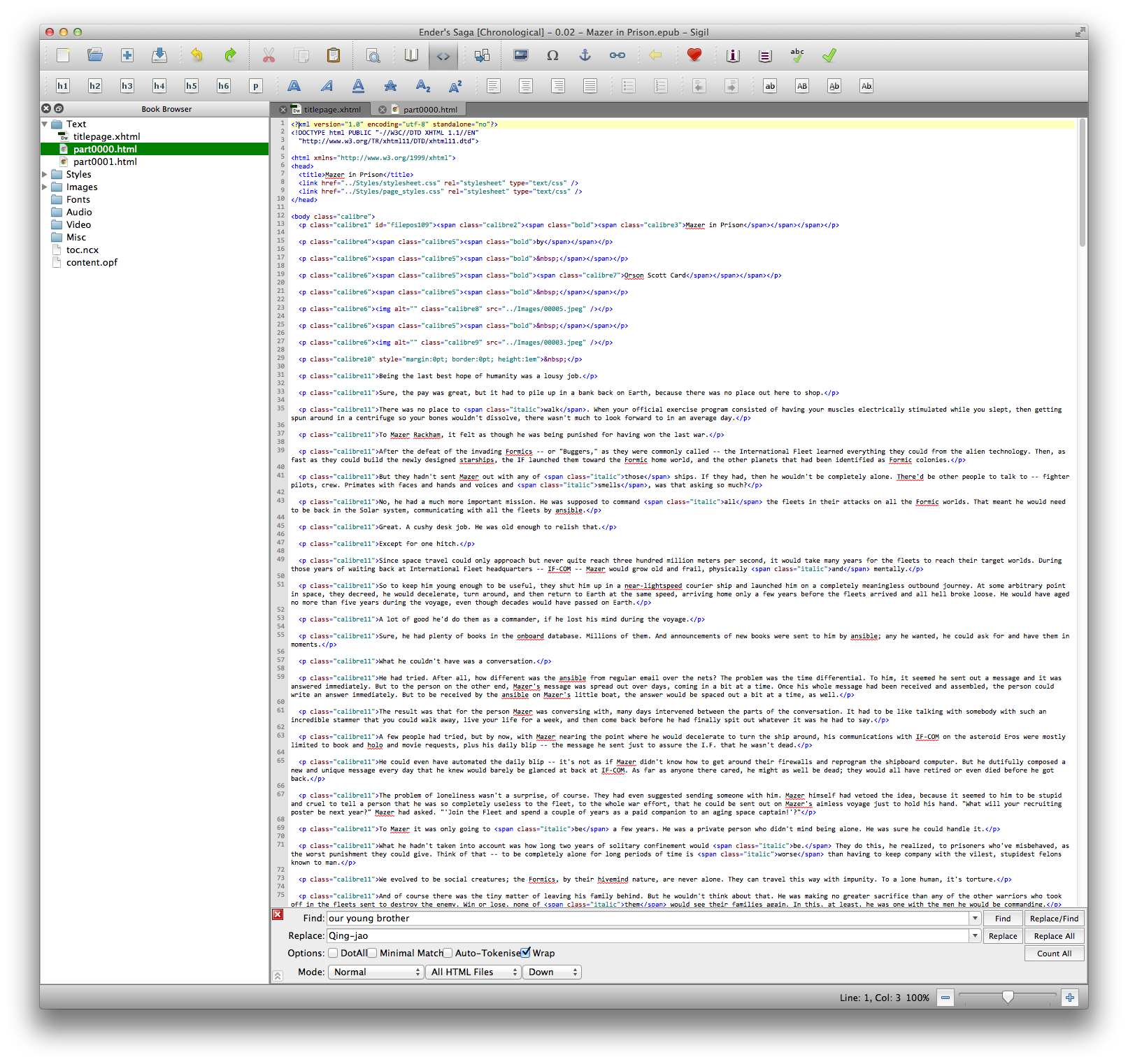Center-align the text

coord(526,86)
